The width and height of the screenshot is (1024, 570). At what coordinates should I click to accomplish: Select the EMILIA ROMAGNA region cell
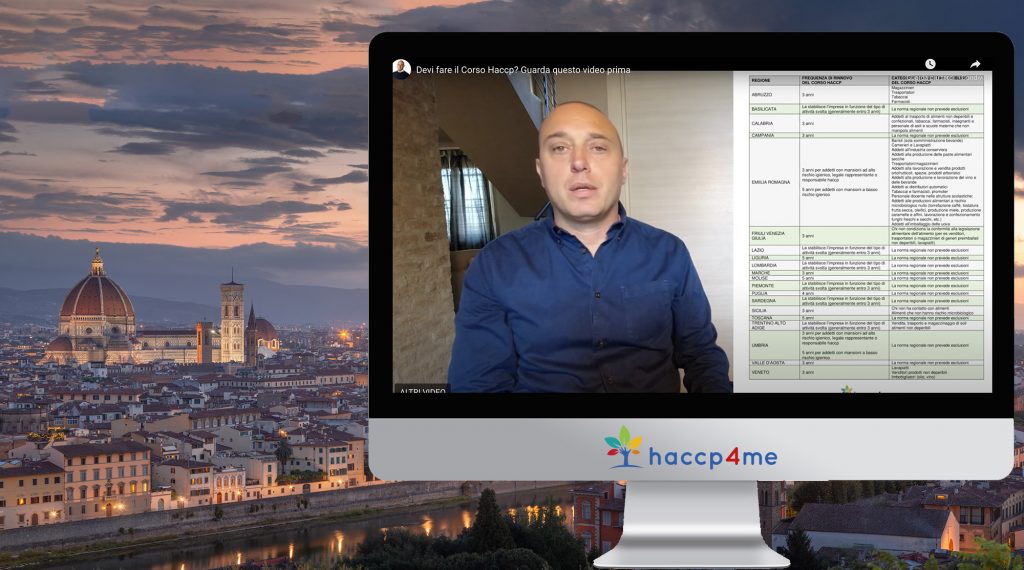[x=770, y=182]
